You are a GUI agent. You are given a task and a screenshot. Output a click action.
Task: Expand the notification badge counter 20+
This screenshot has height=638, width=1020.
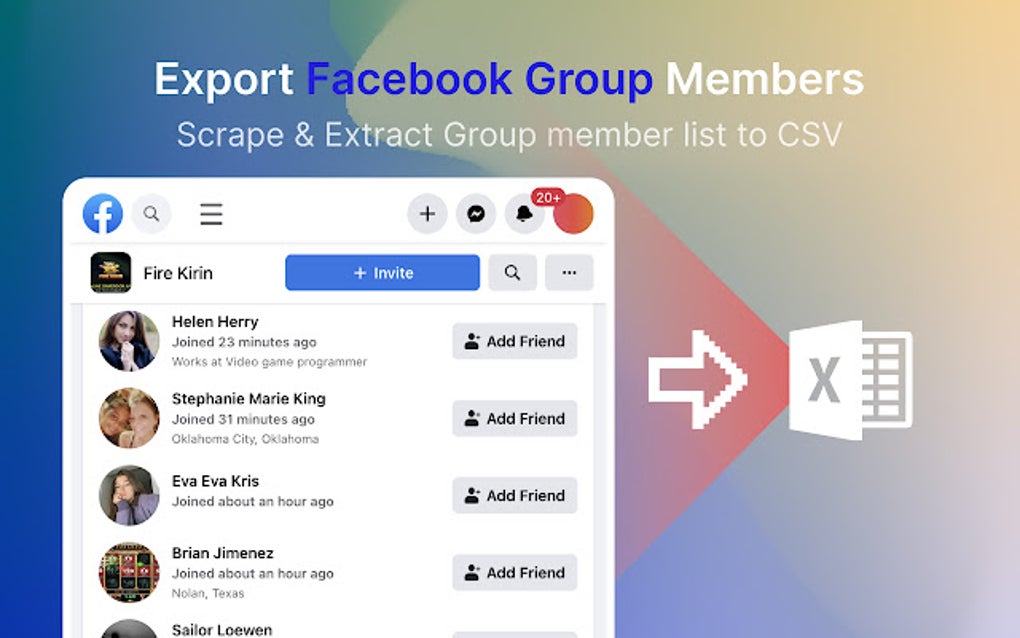pyautogui.click(x=548, y=198)
